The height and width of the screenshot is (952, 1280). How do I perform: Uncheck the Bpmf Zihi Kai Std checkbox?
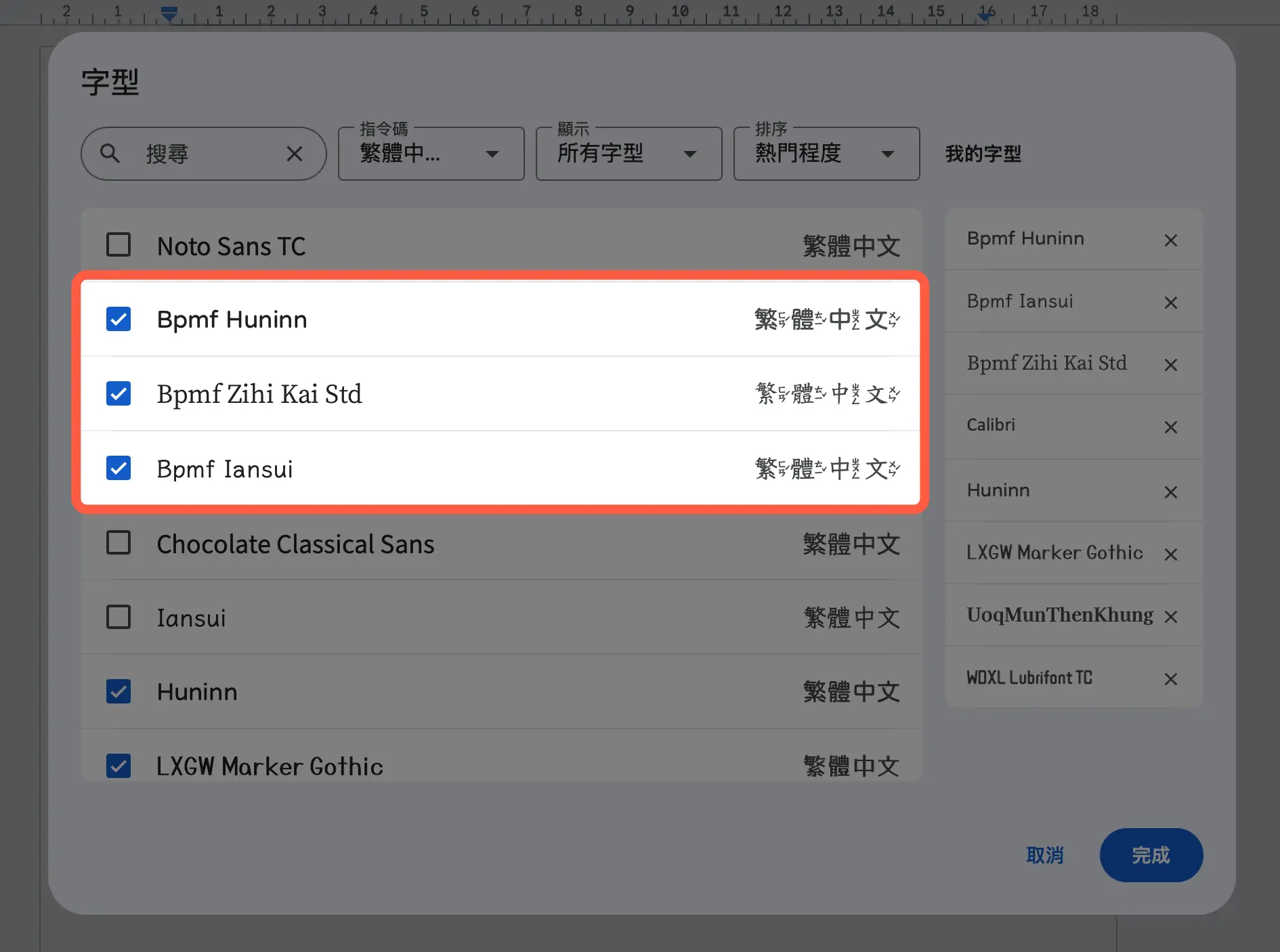tap(119, 393)
